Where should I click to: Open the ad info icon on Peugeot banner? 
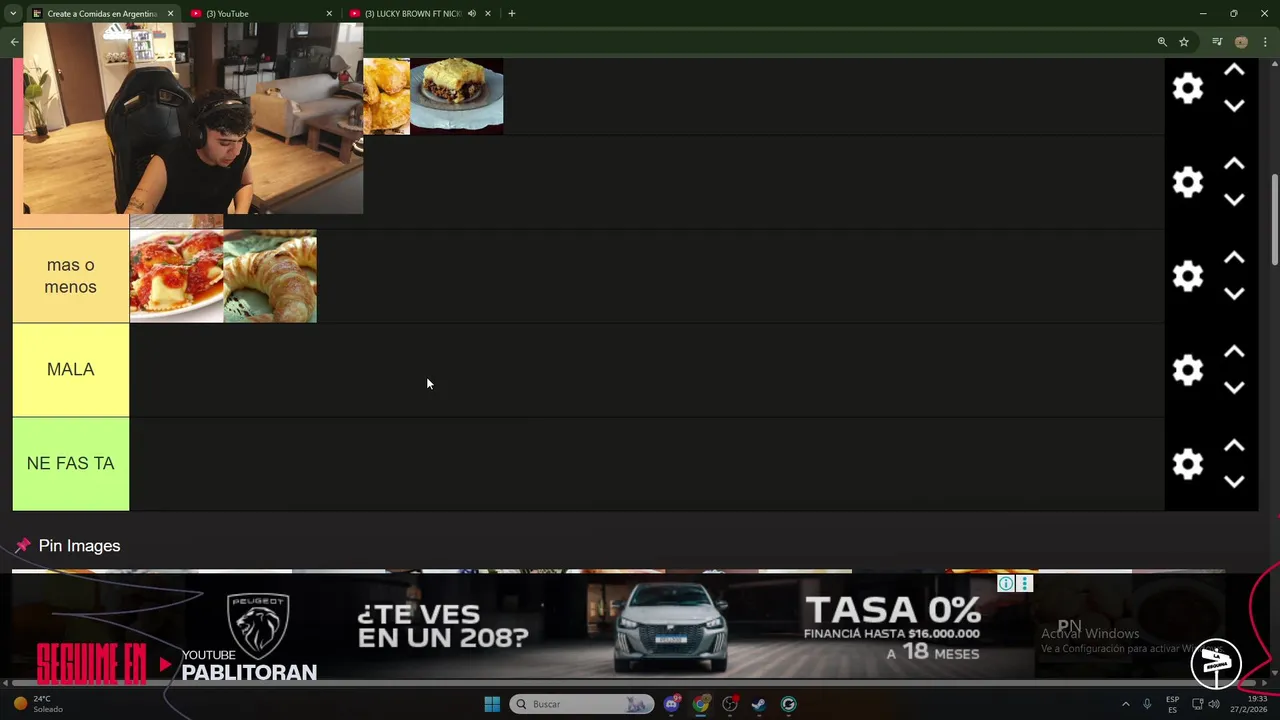[1006, 584]
